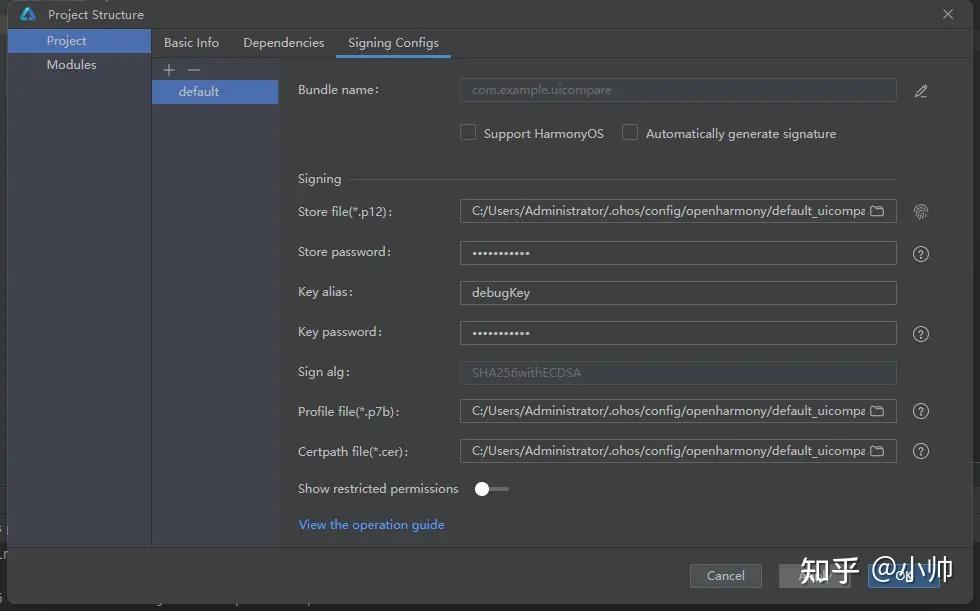Enable the Support HarmonyOS checkbox
Viewport: 980px width, 611px height.
[467, 132]
